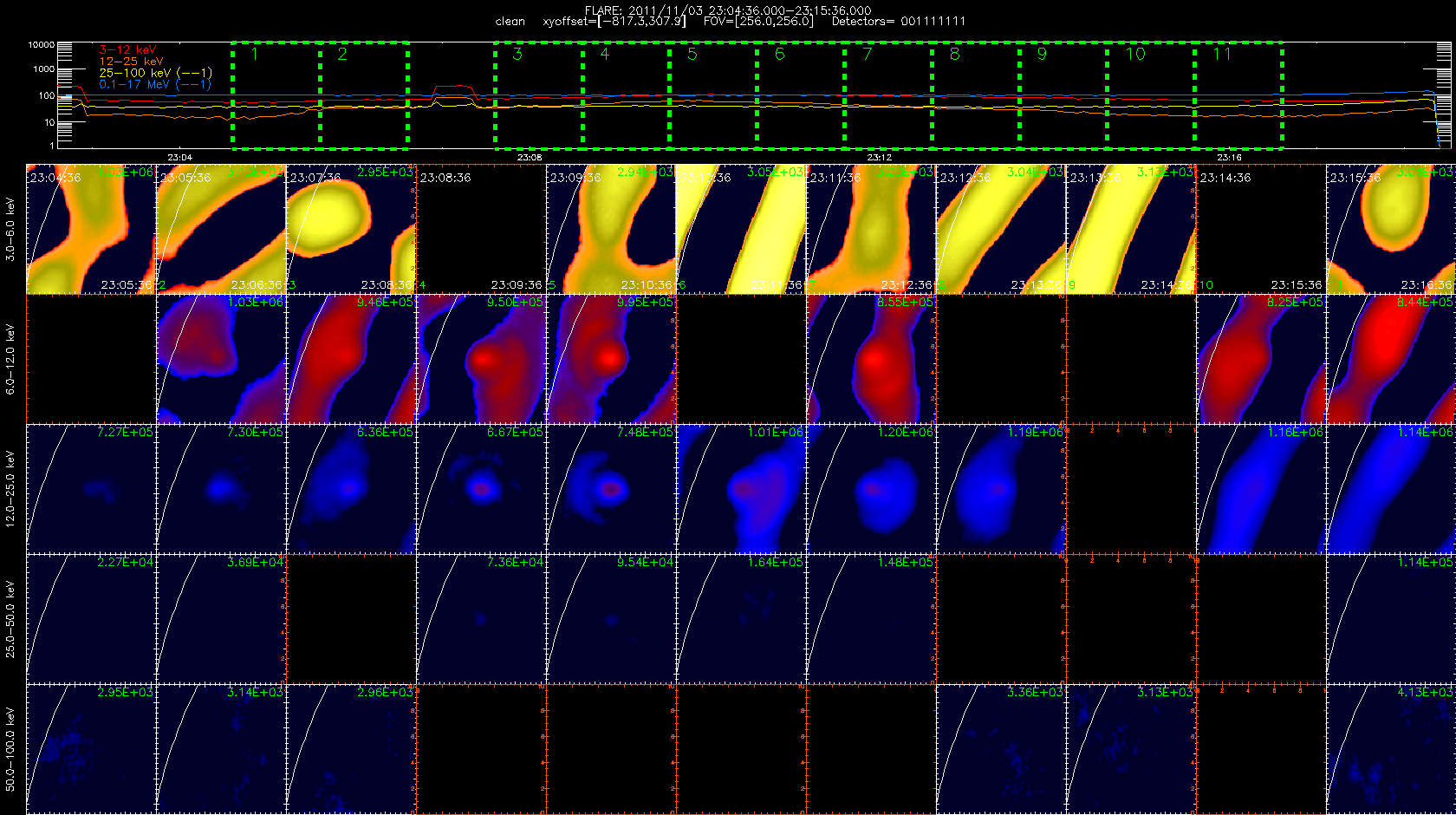This screenshot has width=1456, height=815.
Task: Open the 12-25 keV image labeled 6.36E+05
Action: [x=351, y=489]
